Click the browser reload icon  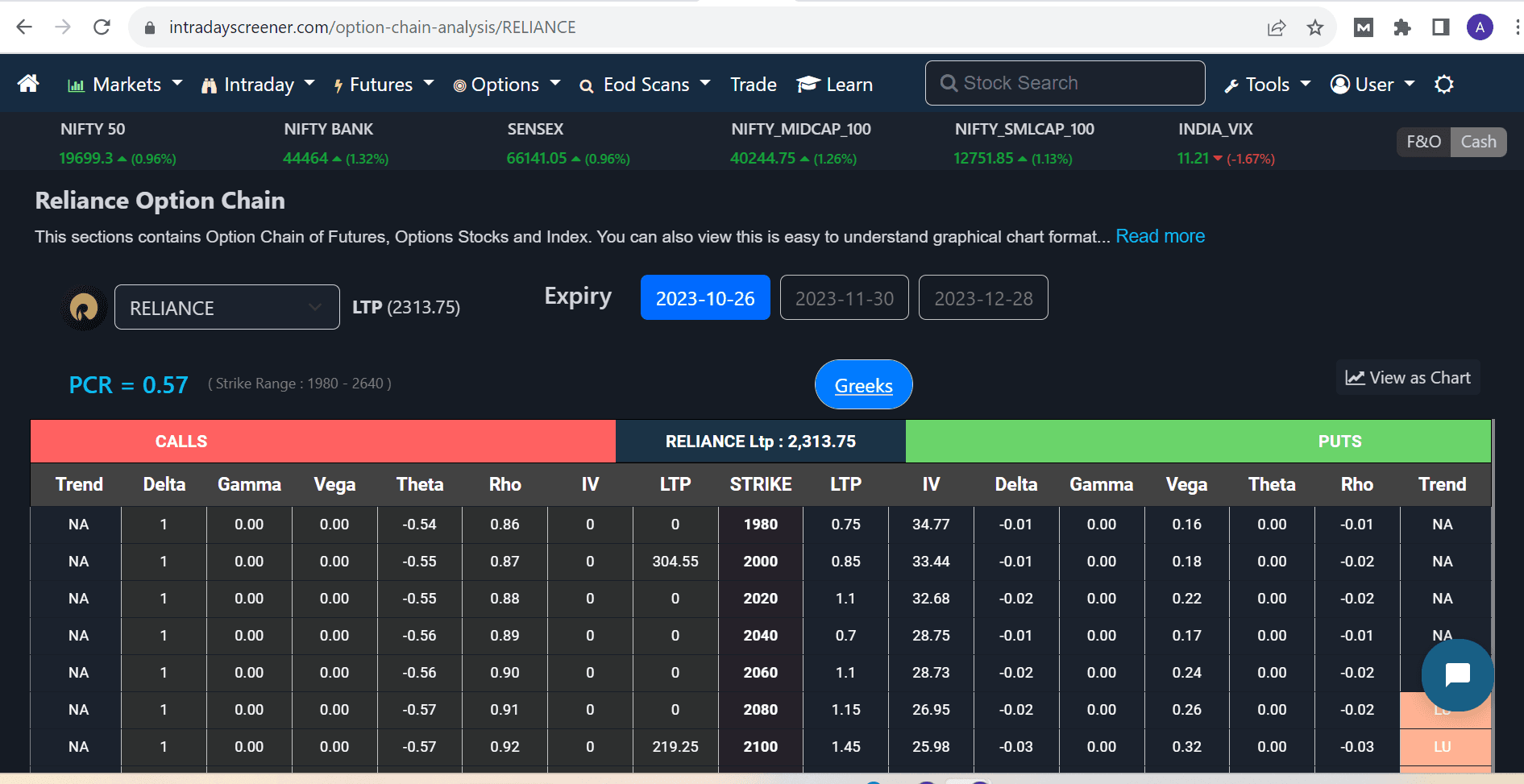(102, 27)
